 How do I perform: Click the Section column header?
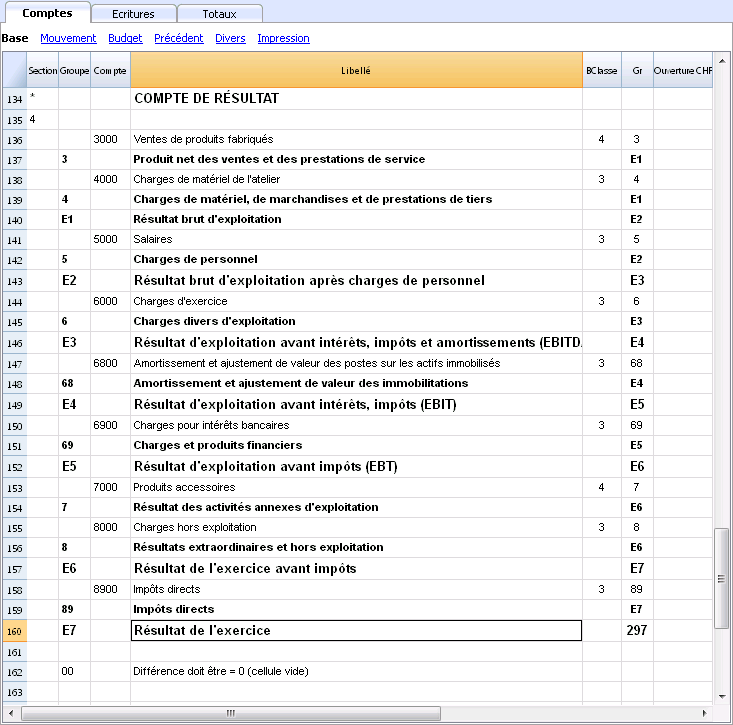(43, 70)
